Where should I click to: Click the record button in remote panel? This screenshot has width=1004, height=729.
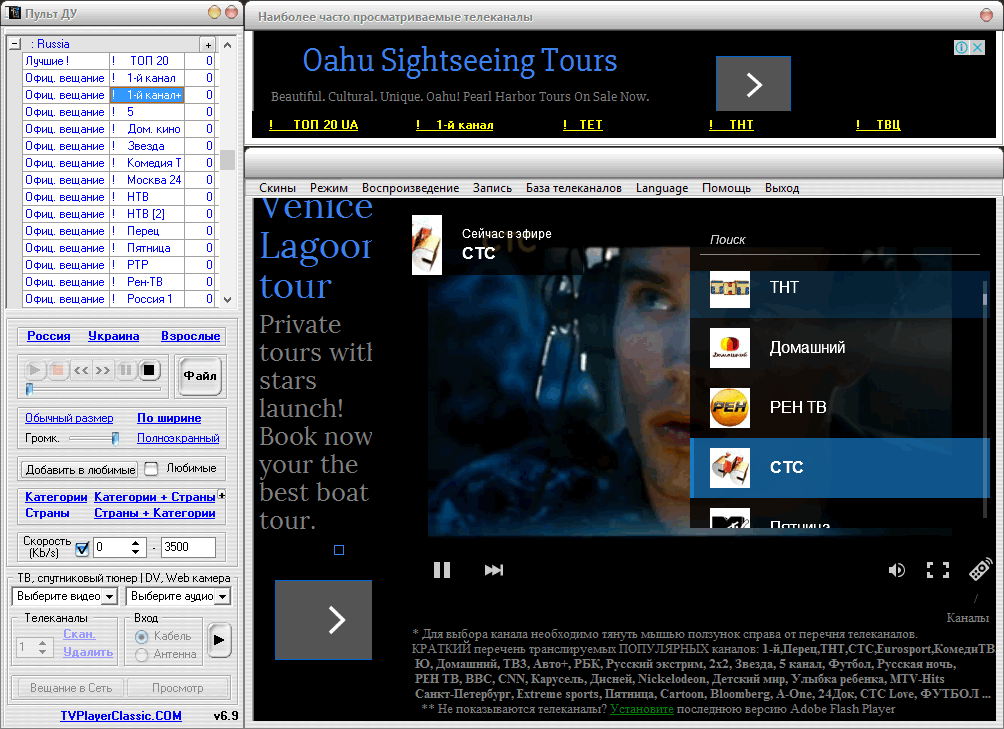pos(58,370)
